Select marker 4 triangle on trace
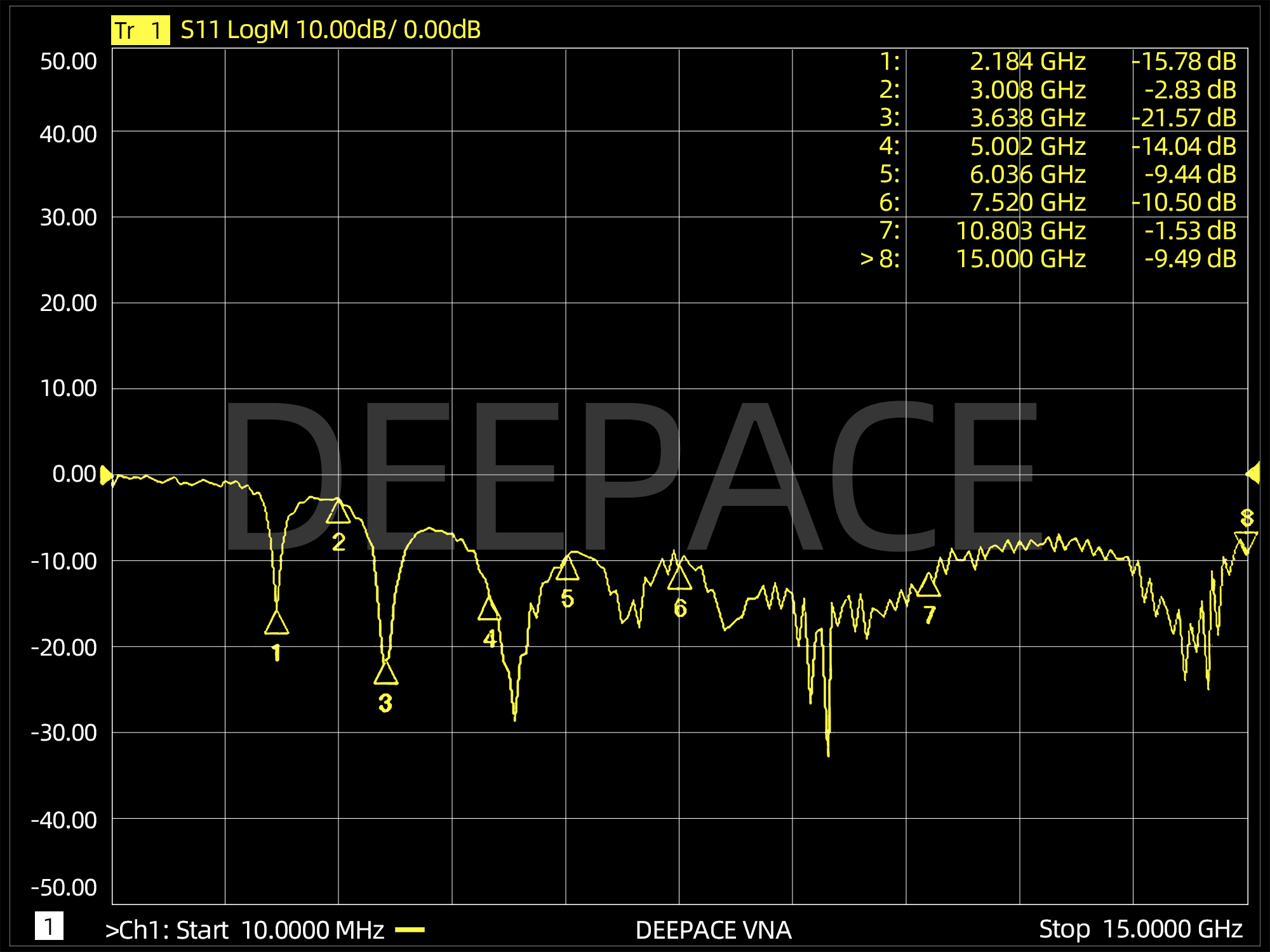1270x952 pixels. point(489,610)
